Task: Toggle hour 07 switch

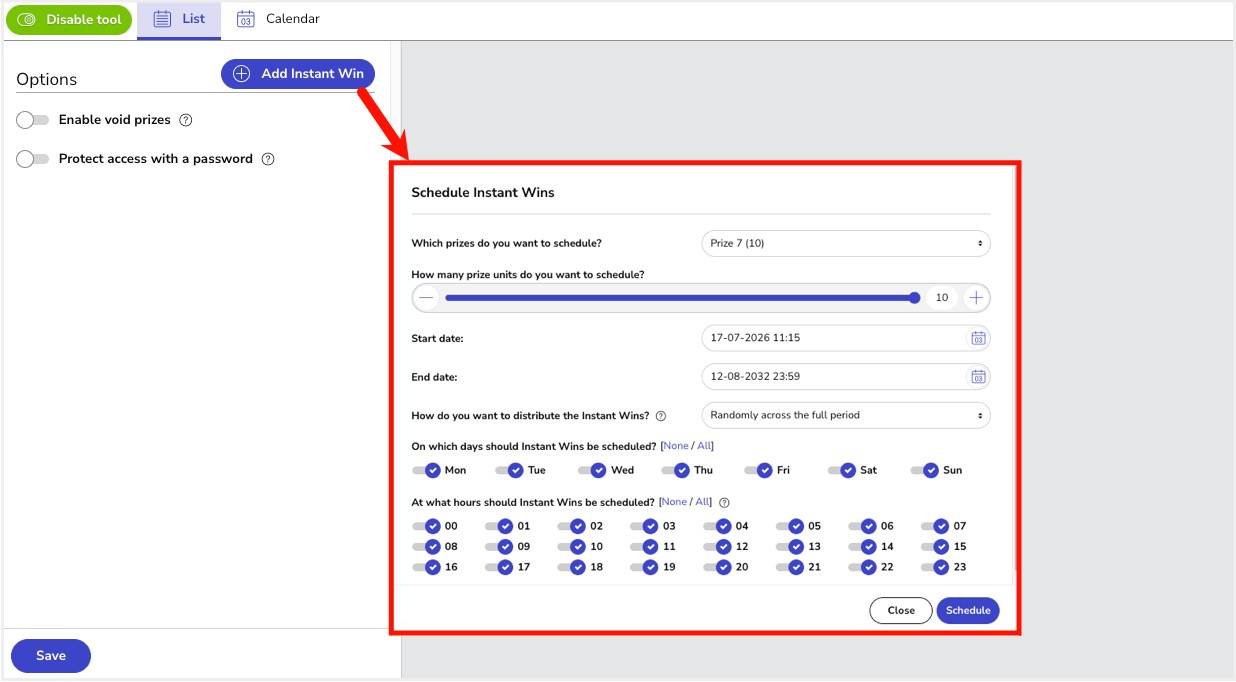Action: pyautogui.click(x=935, y=526)
